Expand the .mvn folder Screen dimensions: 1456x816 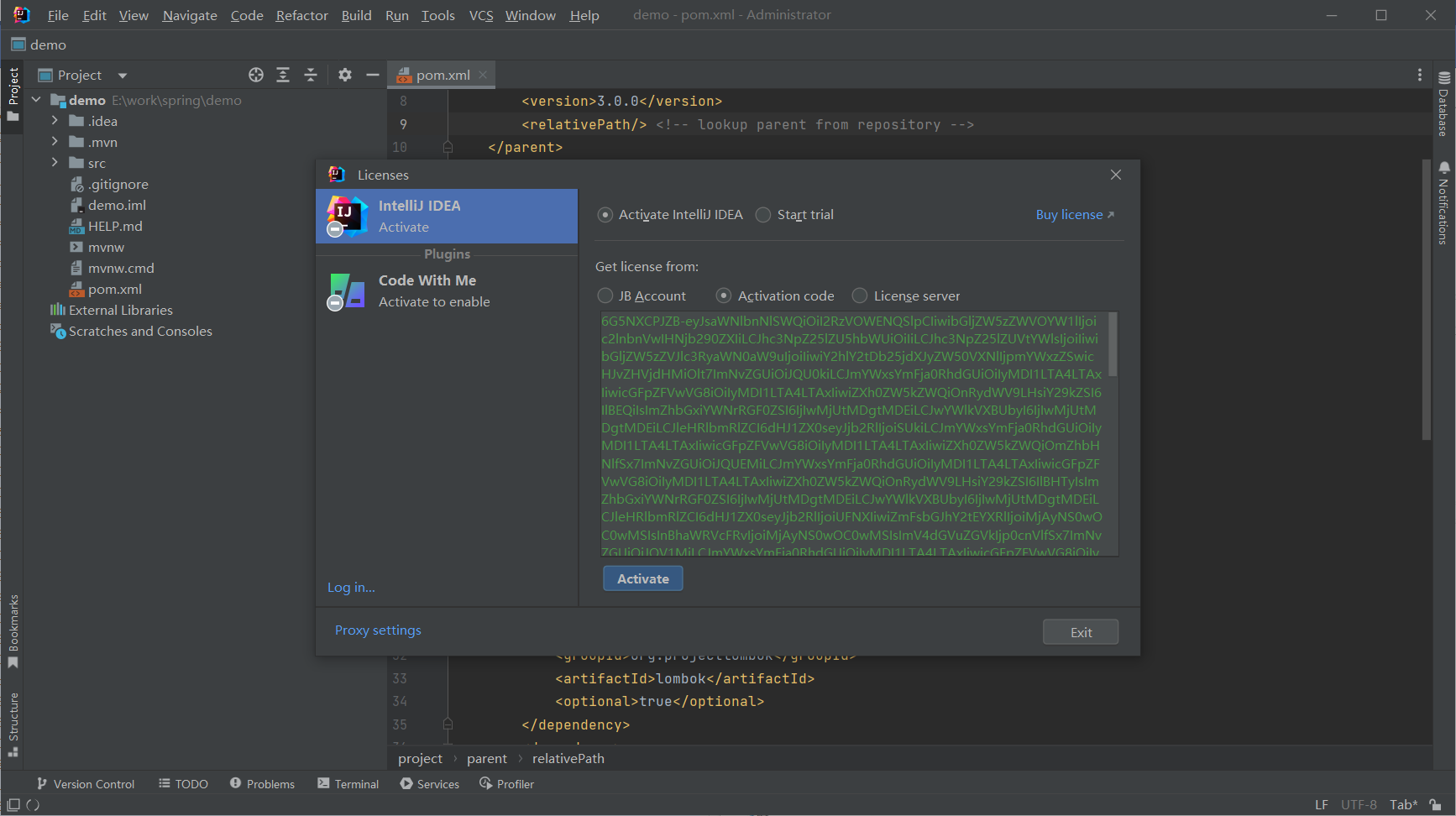coord(55,142)
